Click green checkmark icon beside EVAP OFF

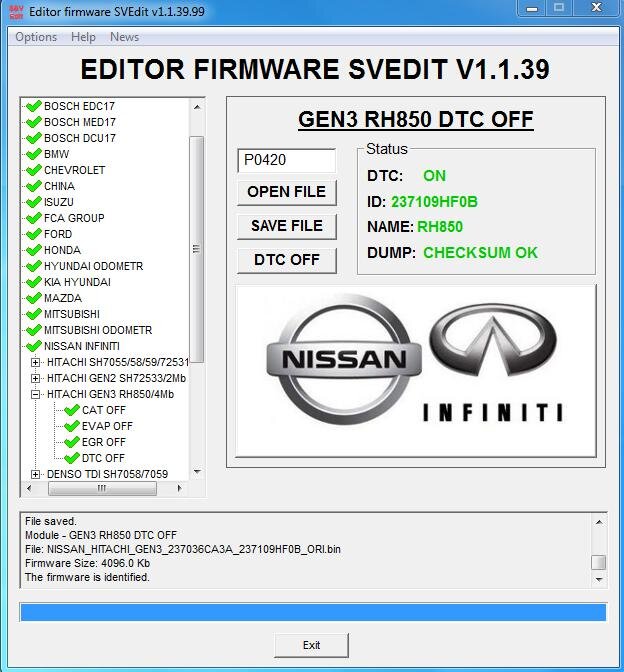pyautogui.click(x=72, y=426)
